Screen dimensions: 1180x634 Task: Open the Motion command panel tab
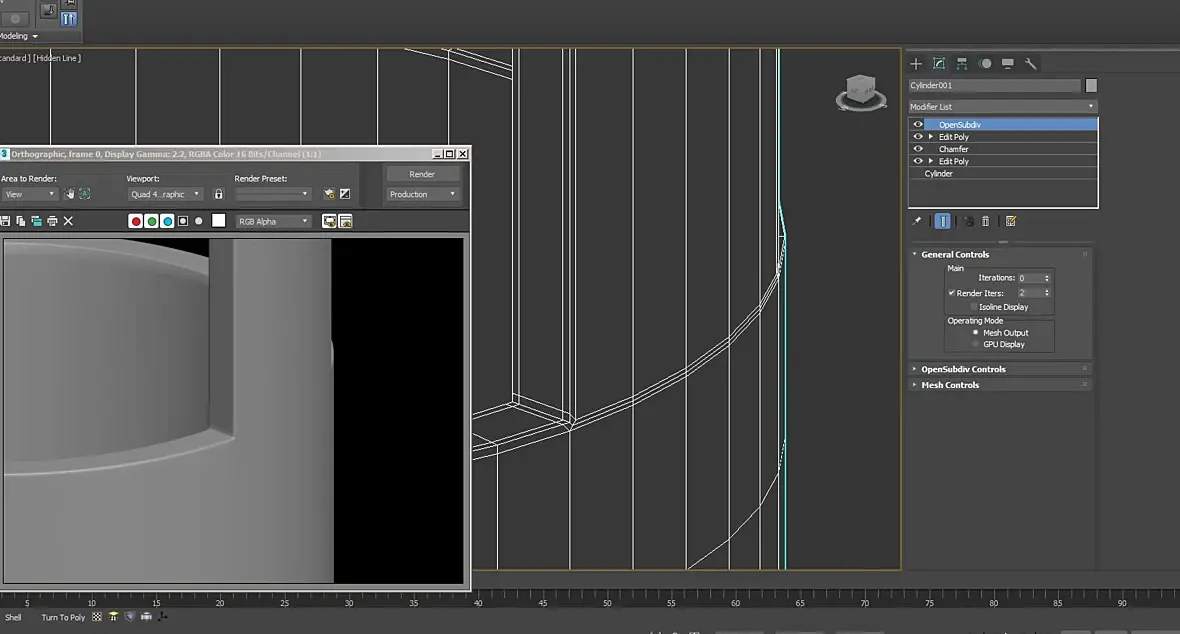(x=985, y=64)
